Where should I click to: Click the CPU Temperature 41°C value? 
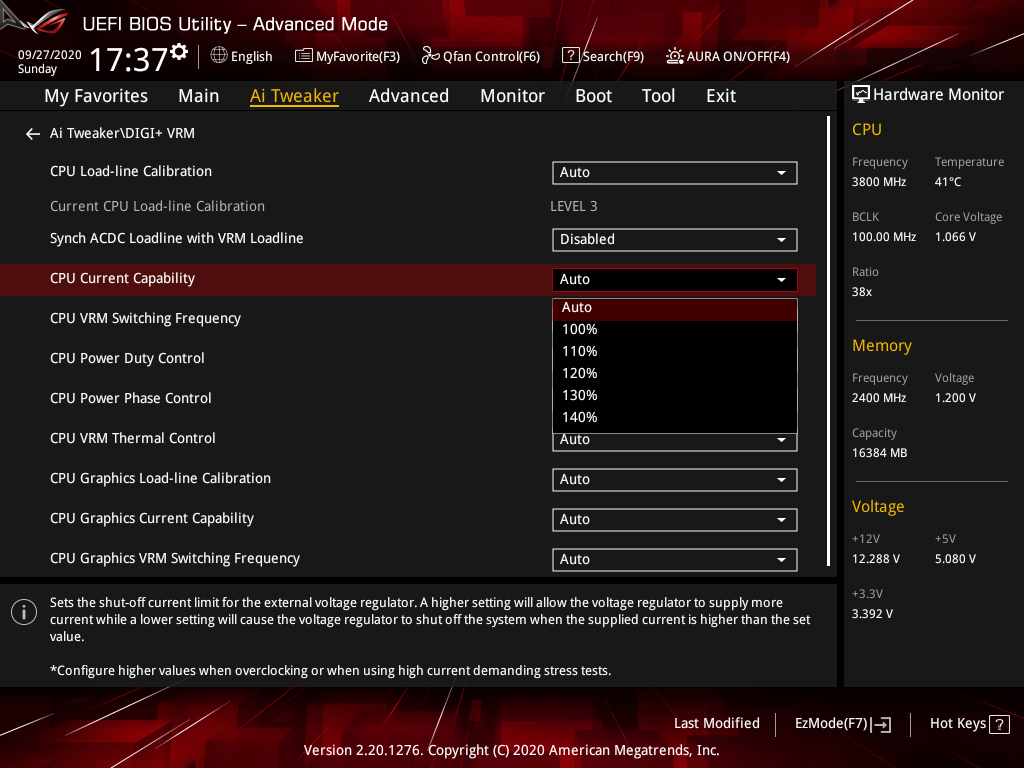948,182
